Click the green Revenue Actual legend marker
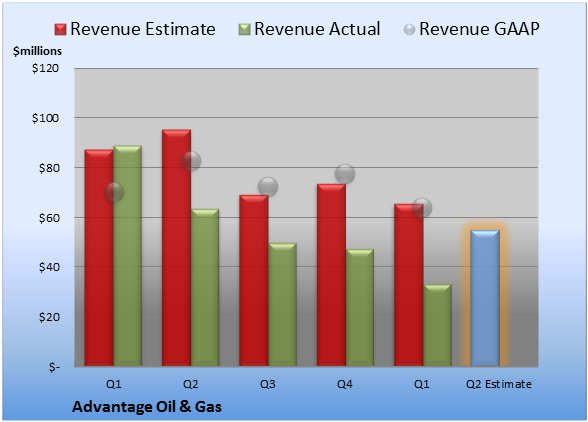 (244, 29)
